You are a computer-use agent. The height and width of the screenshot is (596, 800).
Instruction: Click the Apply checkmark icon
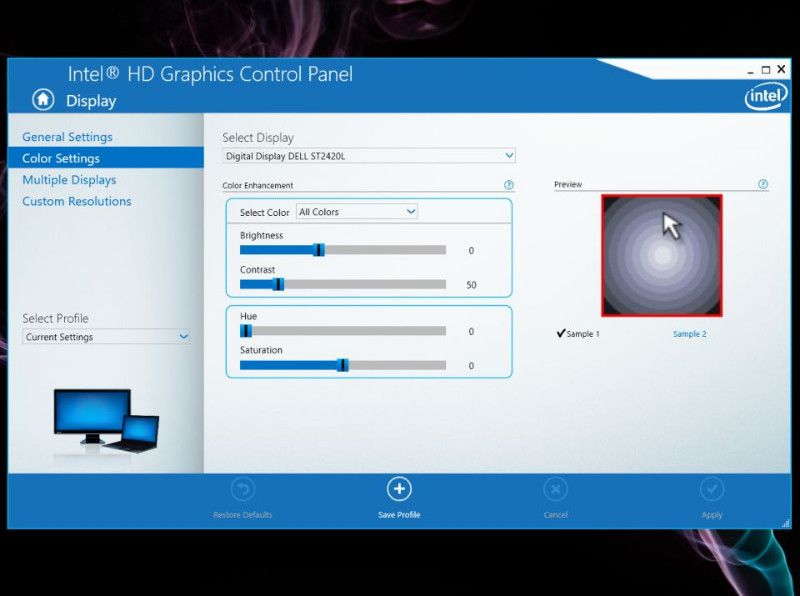pyautogui.click(x=712, y=490)
